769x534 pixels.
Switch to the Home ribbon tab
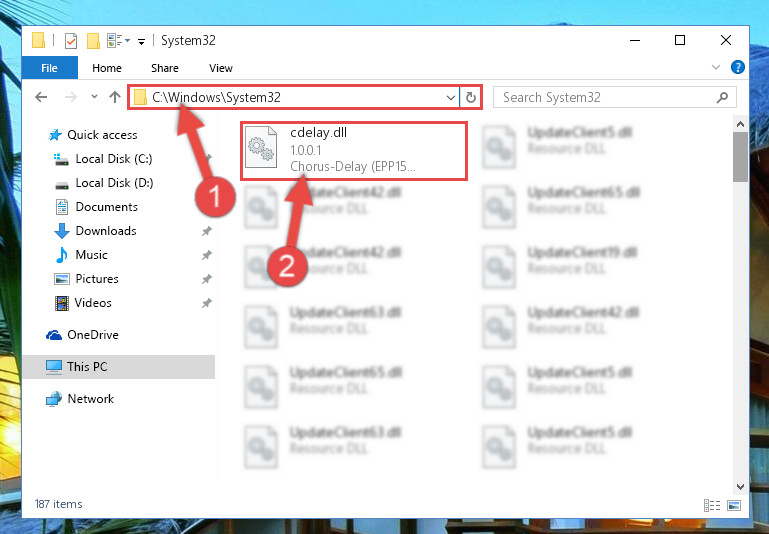(x=107, y=68)
